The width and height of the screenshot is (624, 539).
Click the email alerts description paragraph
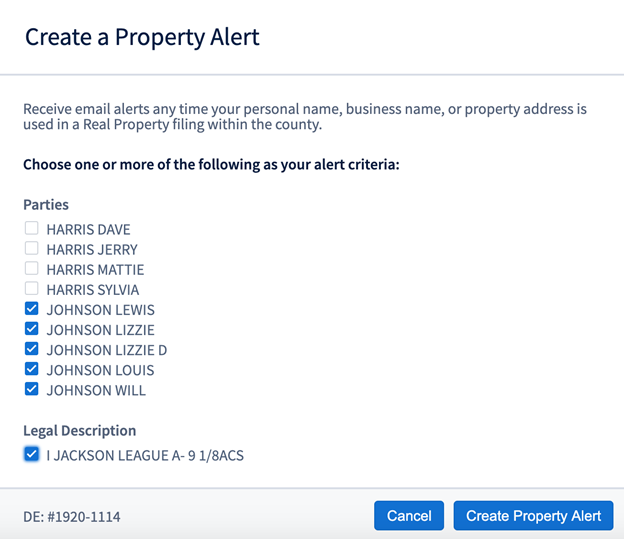304,116
